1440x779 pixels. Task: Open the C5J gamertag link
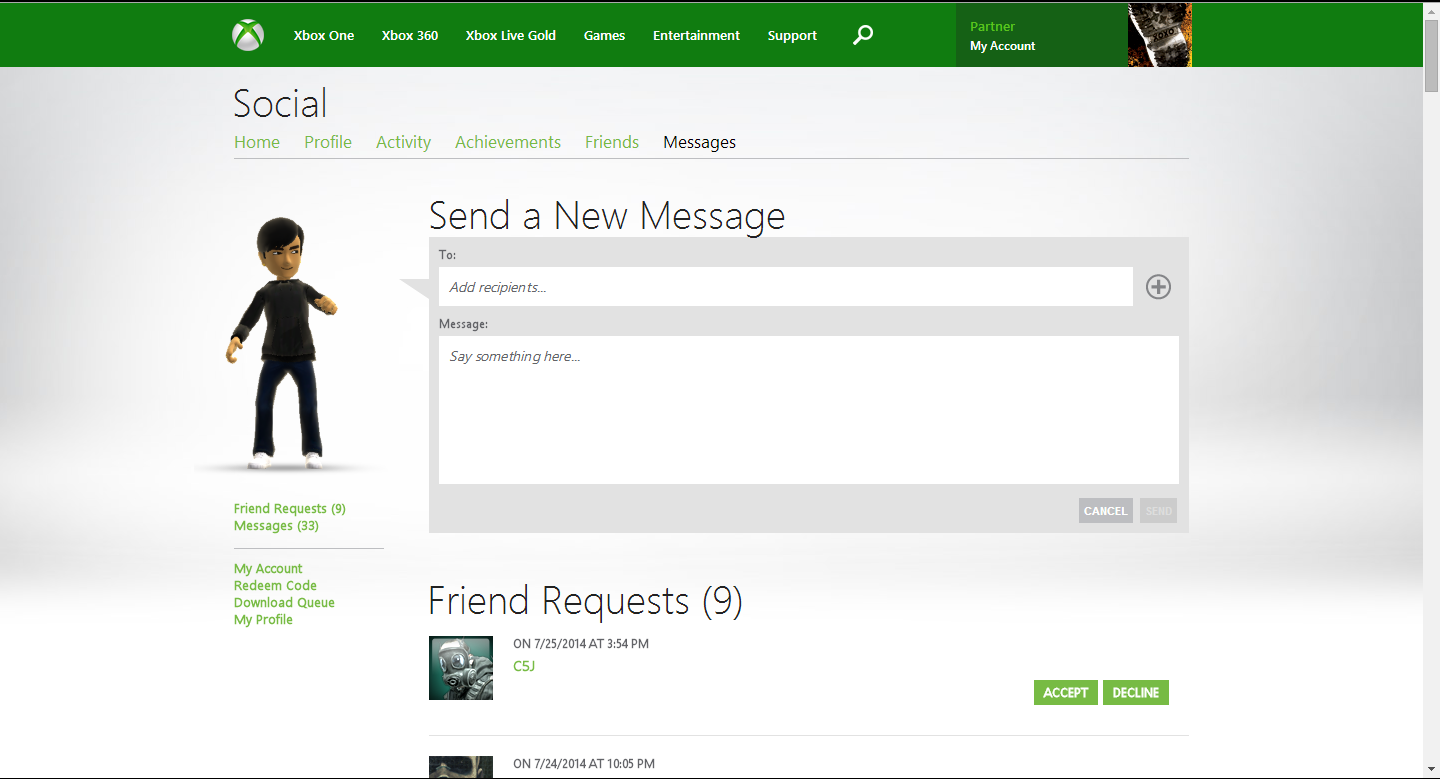[524, 666]
